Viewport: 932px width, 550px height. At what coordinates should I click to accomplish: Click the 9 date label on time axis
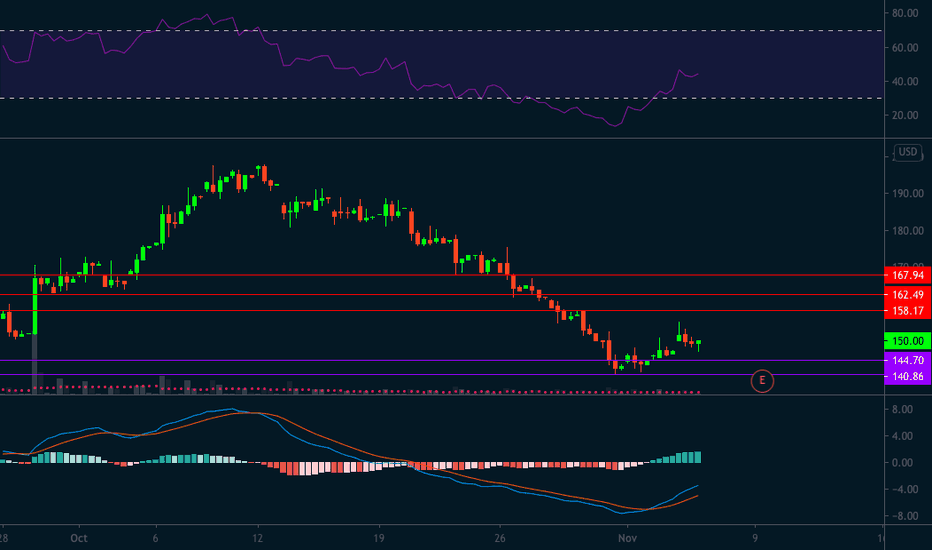pos(755,538)
